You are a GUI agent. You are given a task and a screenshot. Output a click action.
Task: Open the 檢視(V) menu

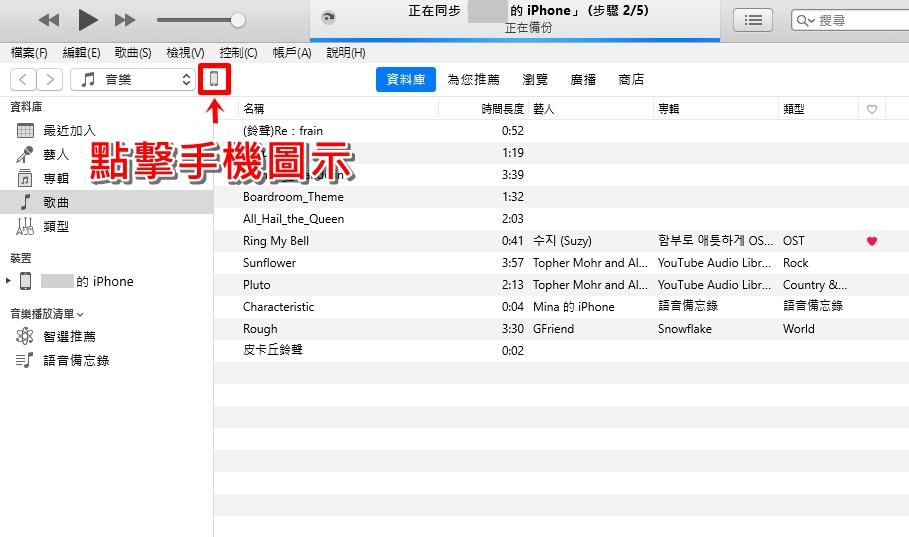(x=185, y=53)
